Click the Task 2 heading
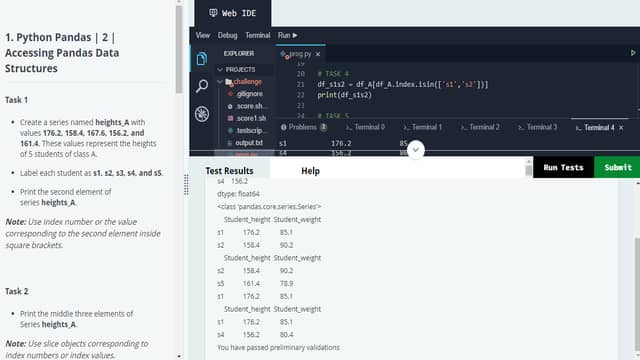The width and height of the screenshot is (640, 360). point(17,291)
